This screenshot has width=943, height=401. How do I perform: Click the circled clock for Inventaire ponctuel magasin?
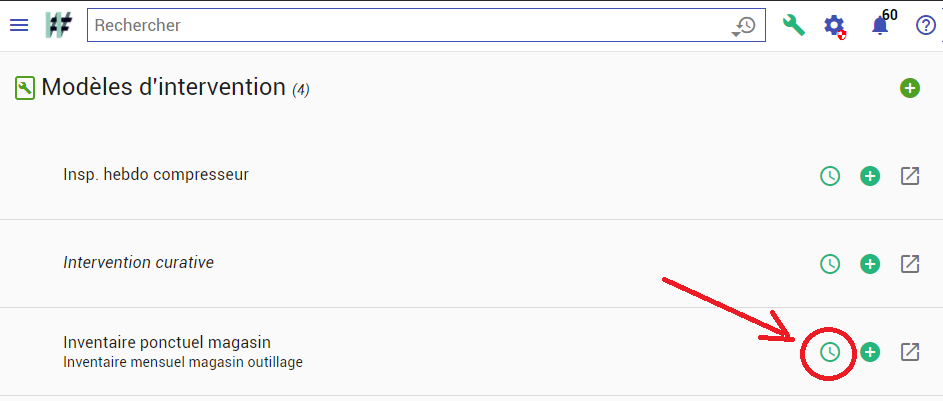point(830,352)
